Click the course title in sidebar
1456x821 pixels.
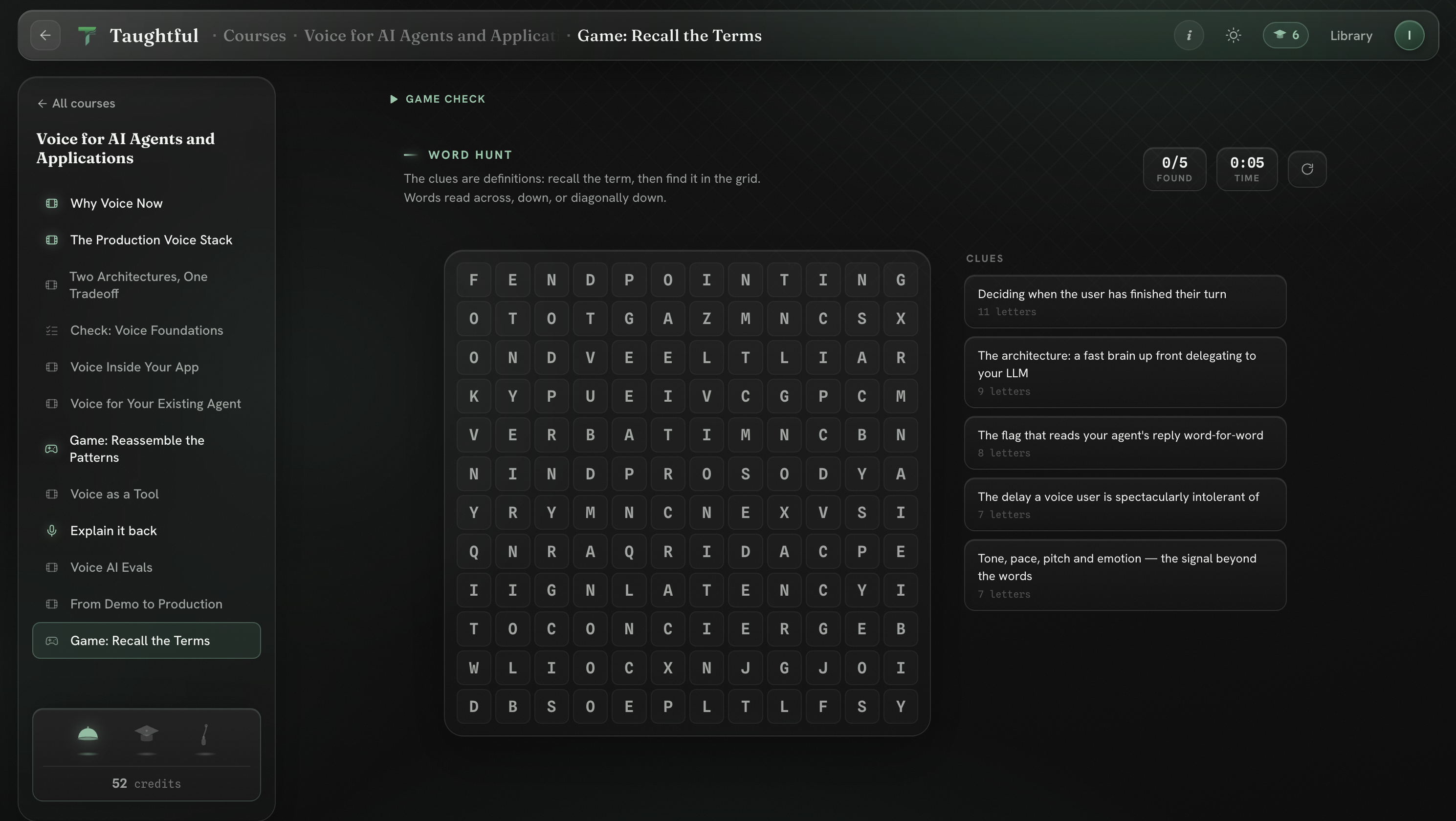[x=126, y=149]
